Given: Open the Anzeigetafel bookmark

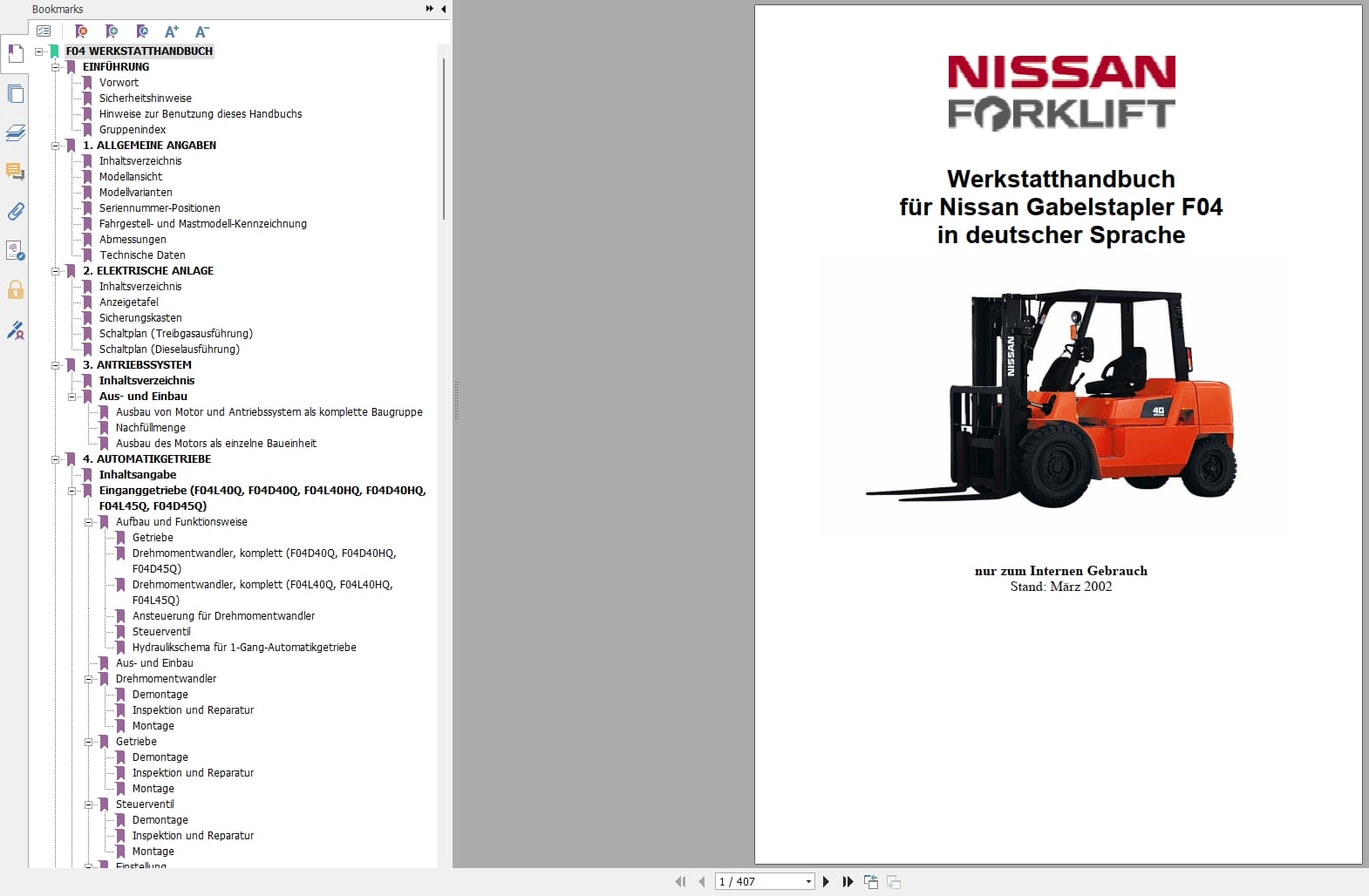Looking at the screenshot, I should click(x=129, y=302).
